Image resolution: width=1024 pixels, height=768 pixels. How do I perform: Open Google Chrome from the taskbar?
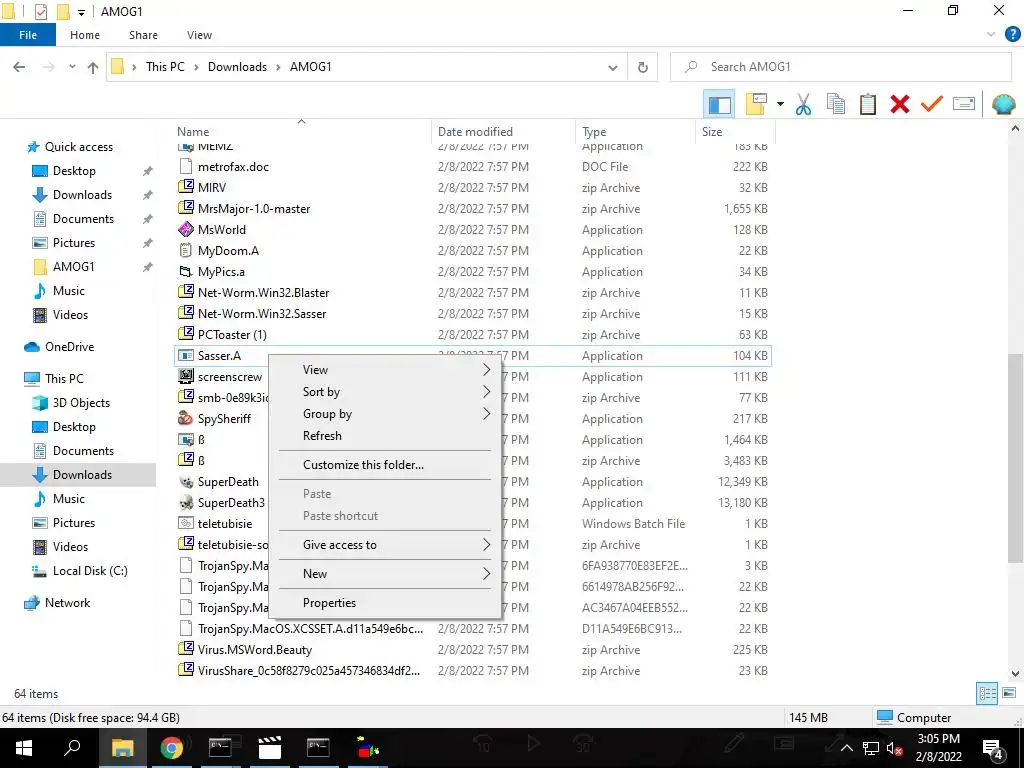pos(172,748)
